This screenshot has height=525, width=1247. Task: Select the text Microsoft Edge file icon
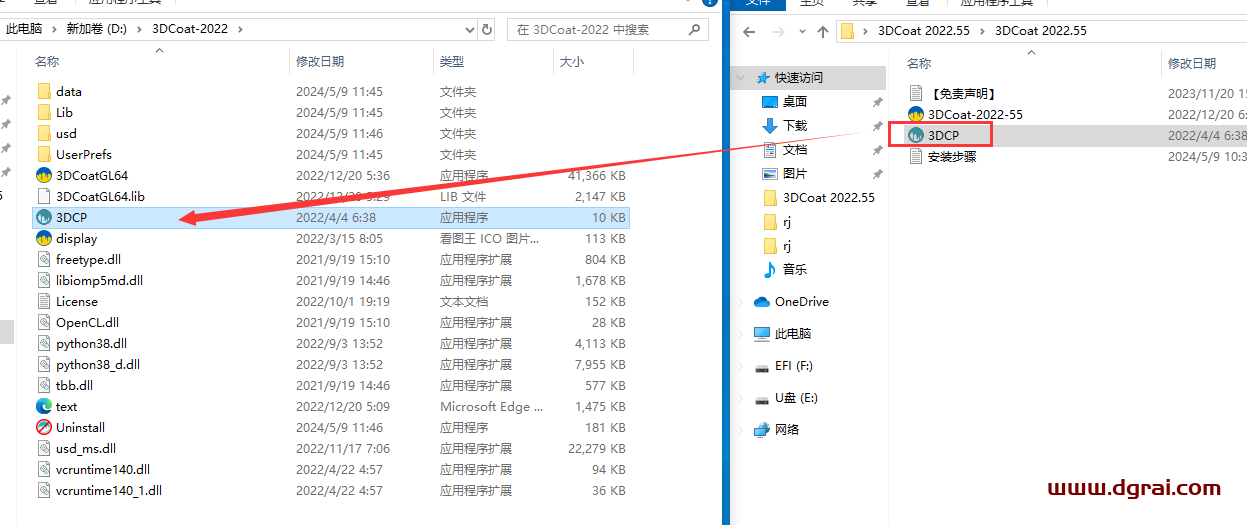point(44,406)
